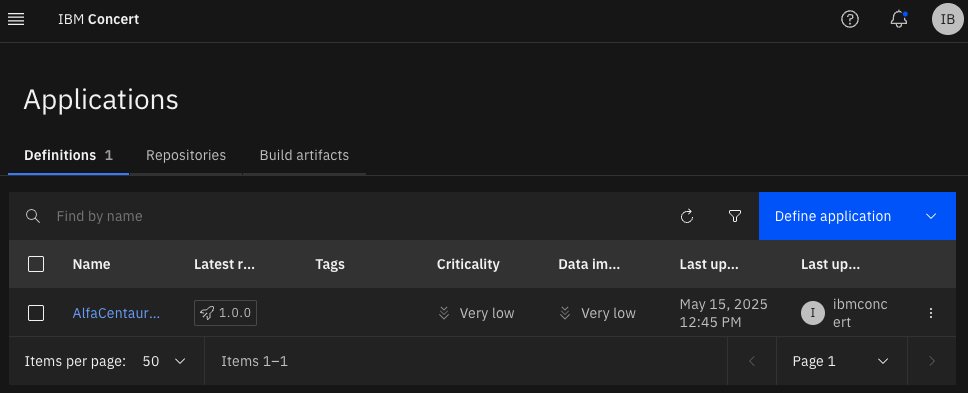Sort by the Criticality column header
Viewport: 968px width, 393px height.
click(x=468, y=264)
